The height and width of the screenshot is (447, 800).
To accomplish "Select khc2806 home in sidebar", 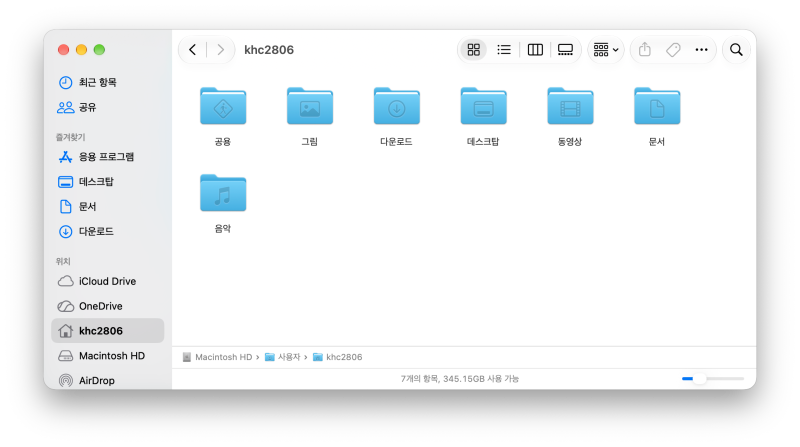I will pyautogui.click(x=108, y=331).
